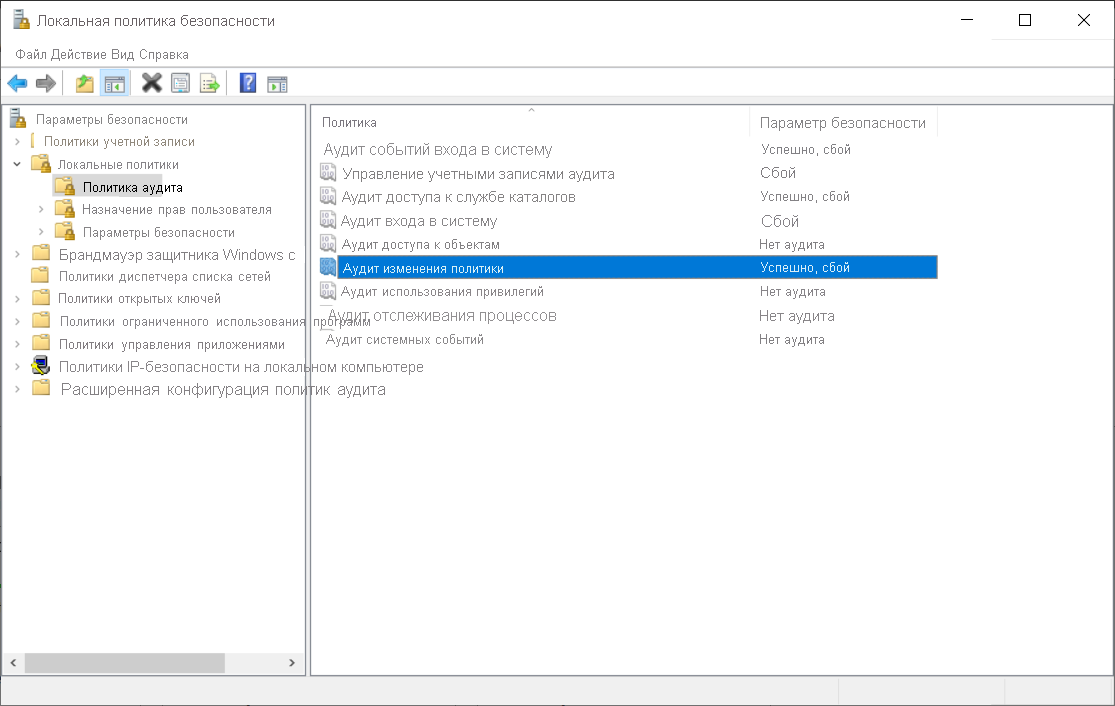This screenshot has height=706, width=1115.
Task: Select Аудит использования привилегий policy name
Action: coord(442,292)
